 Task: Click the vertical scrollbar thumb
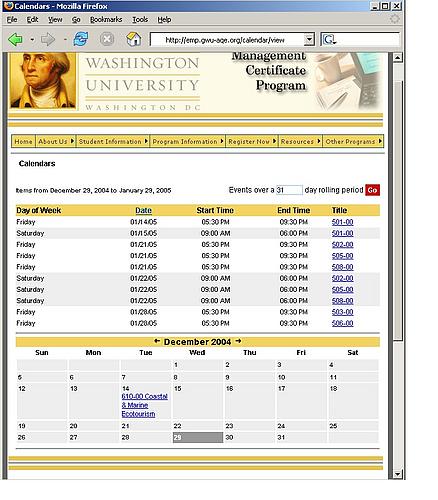pos(398,210)
